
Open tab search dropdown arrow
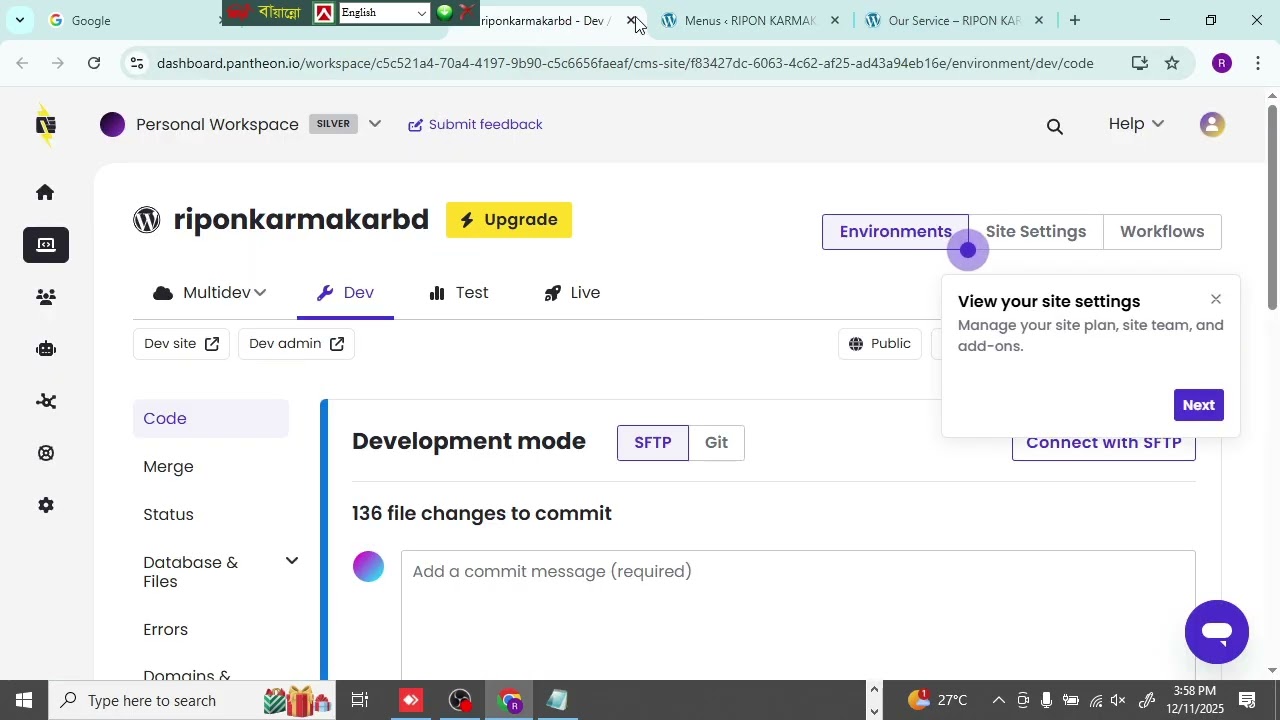[x=19, y=20]
